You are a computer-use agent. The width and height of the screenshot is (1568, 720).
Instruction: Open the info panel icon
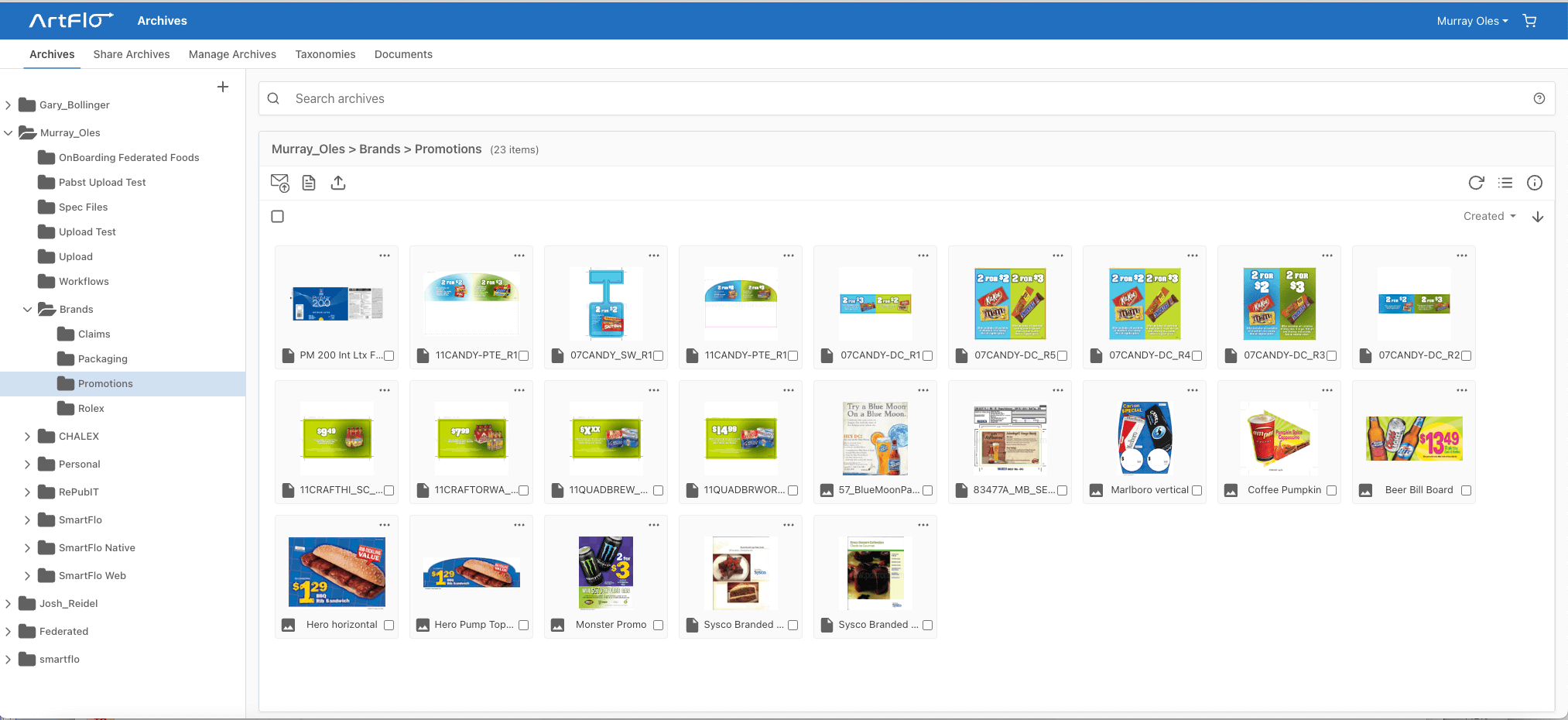(1535, 183)
